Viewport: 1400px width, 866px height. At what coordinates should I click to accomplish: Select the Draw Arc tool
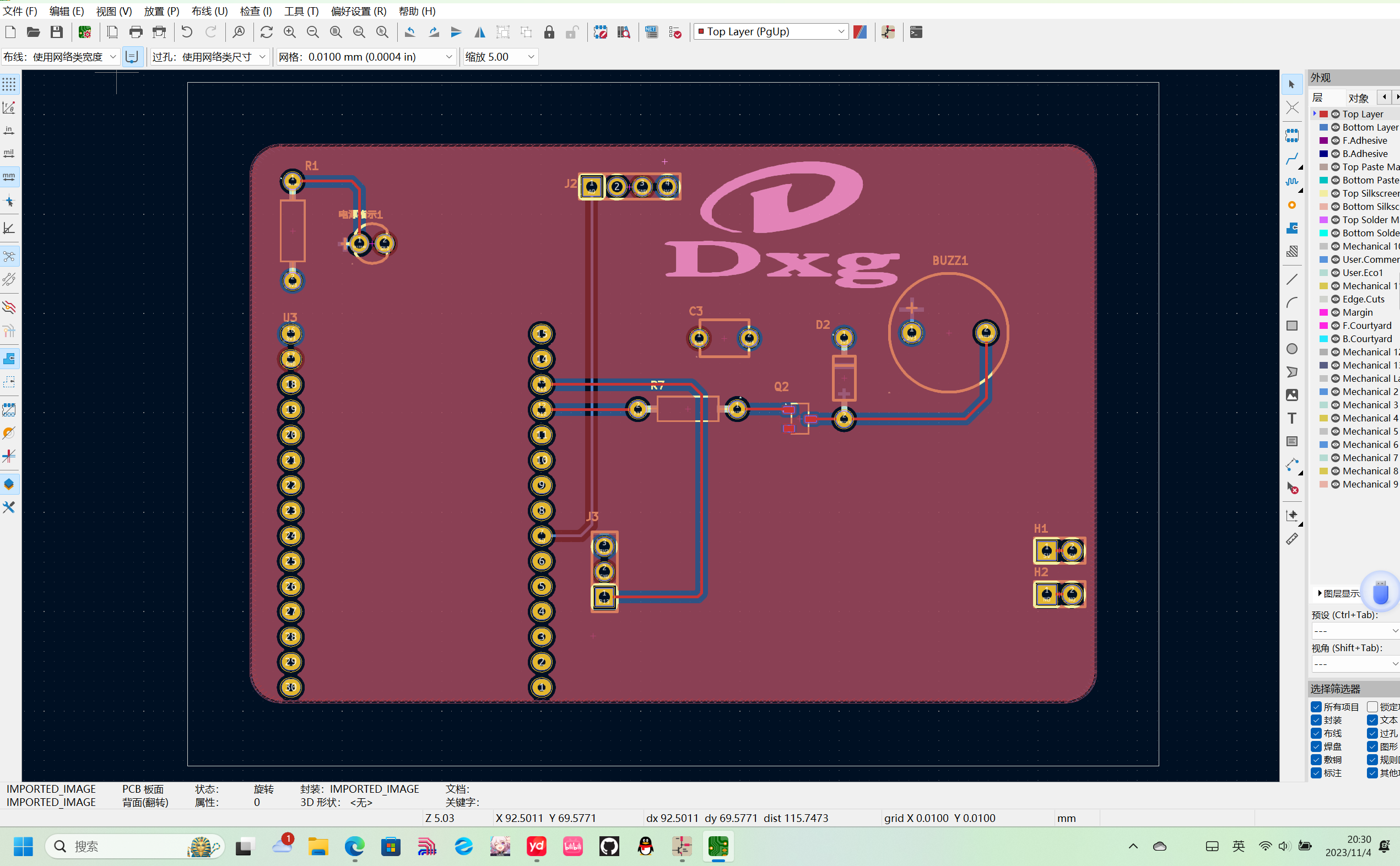1291,302
